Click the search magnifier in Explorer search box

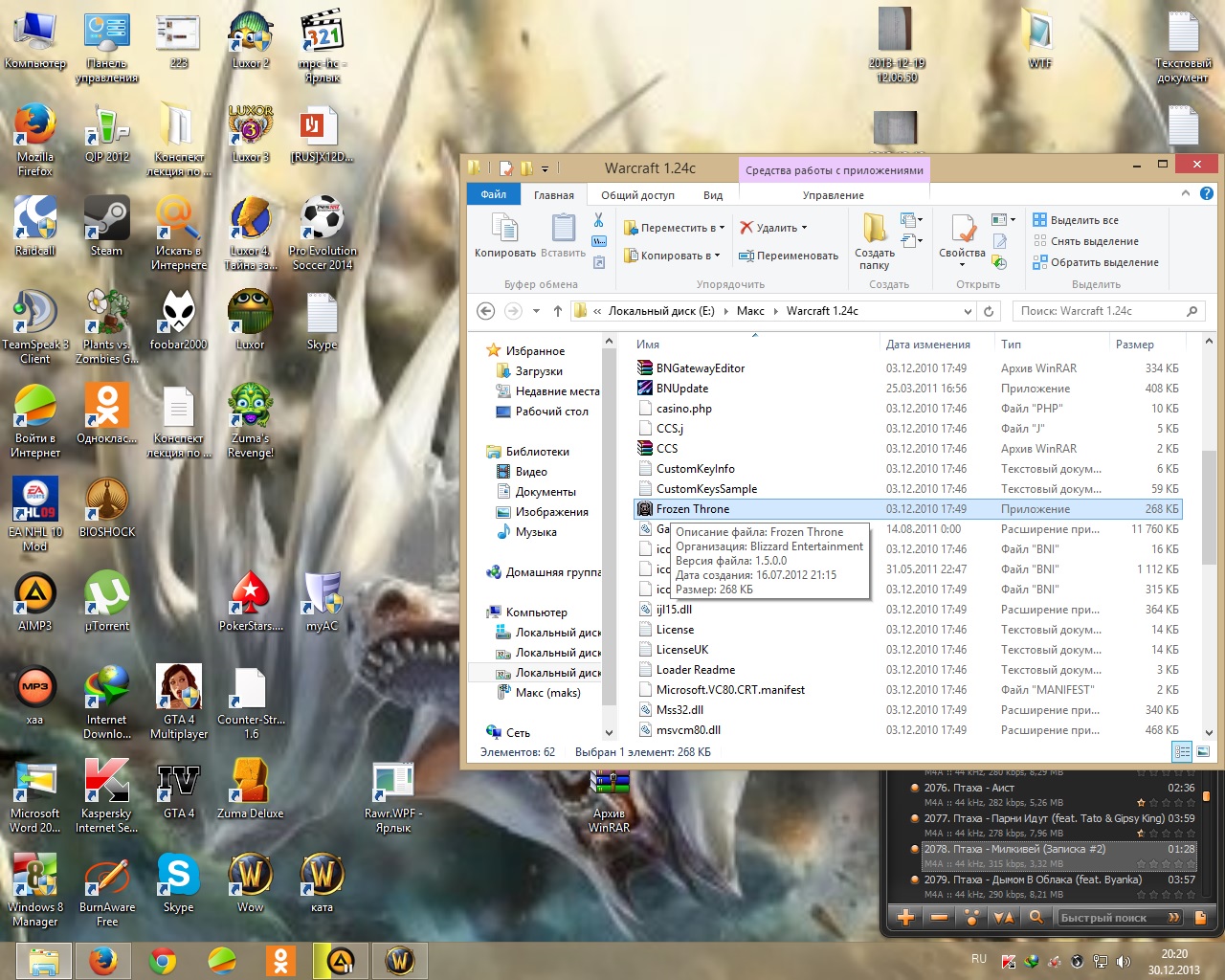(x=1192, y=311)
